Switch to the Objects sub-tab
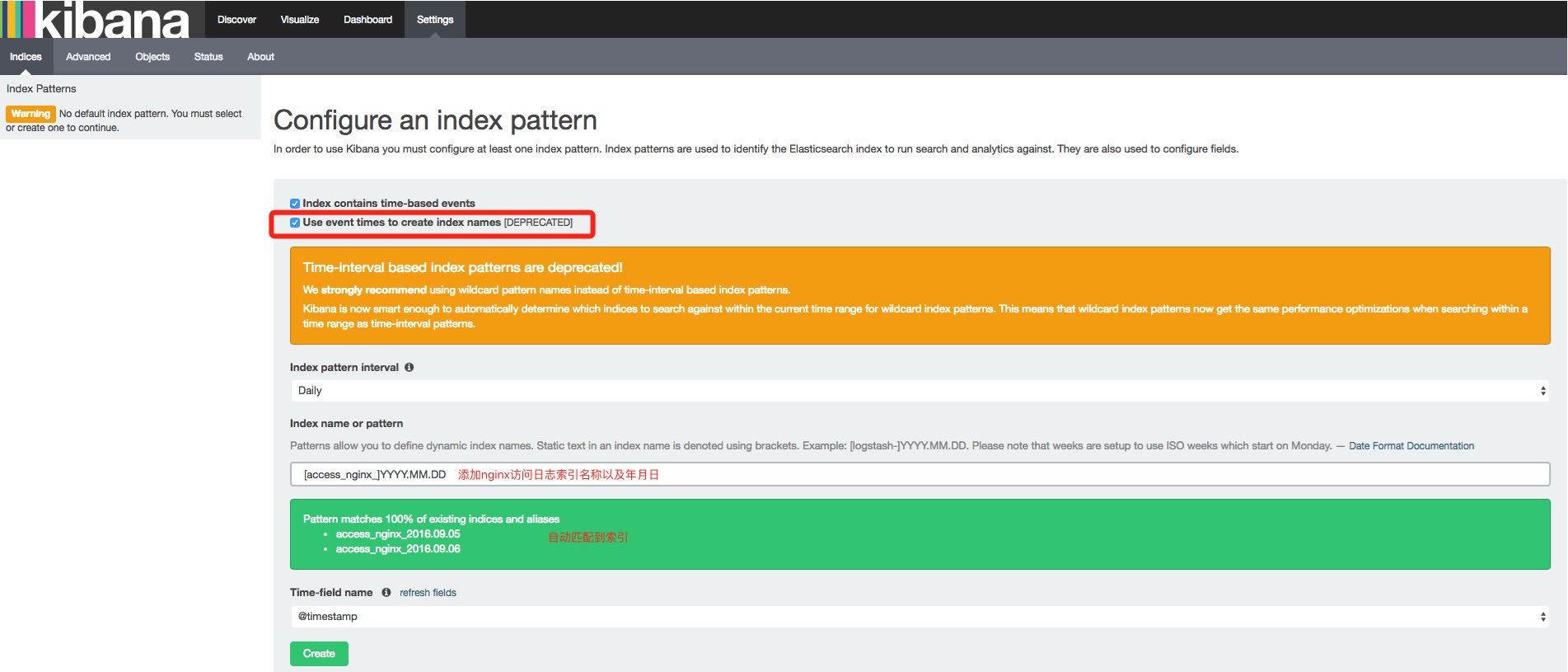Viewport: 1568px width, 672px height. click(x=152, y=57)
